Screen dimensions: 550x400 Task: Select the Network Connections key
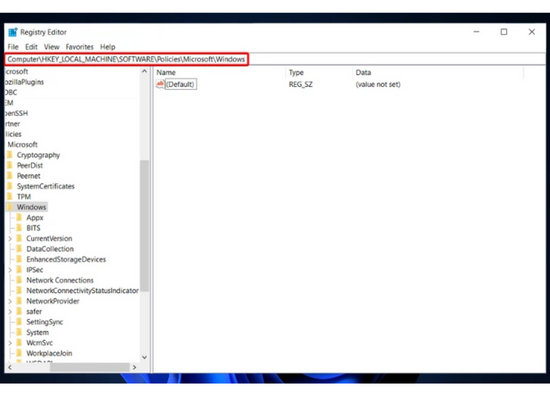tap(60, 280)
